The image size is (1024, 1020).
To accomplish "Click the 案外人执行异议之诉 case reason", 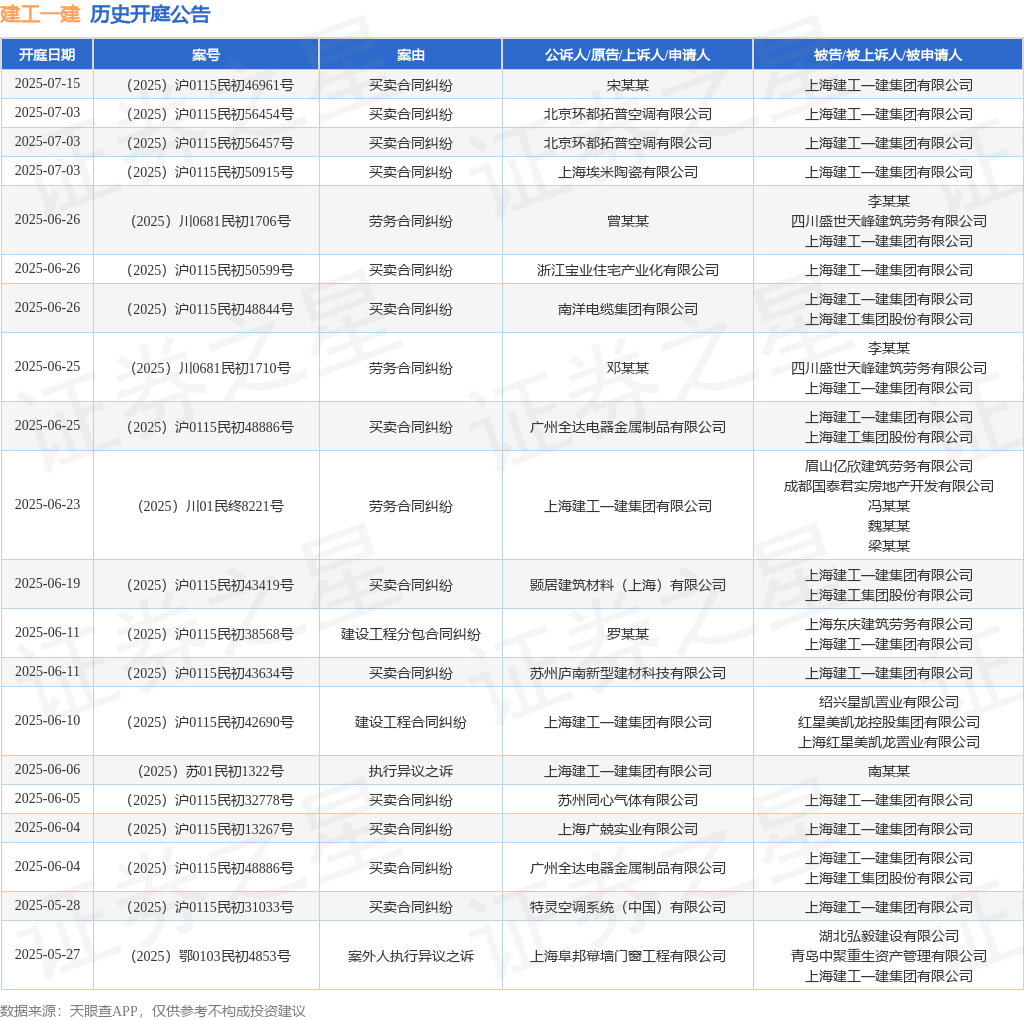I will 410,957.
